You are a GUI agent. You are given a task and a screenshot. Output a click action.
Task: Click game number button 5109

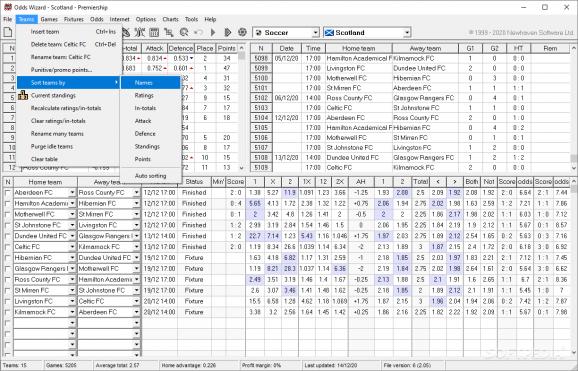[261, 167]
